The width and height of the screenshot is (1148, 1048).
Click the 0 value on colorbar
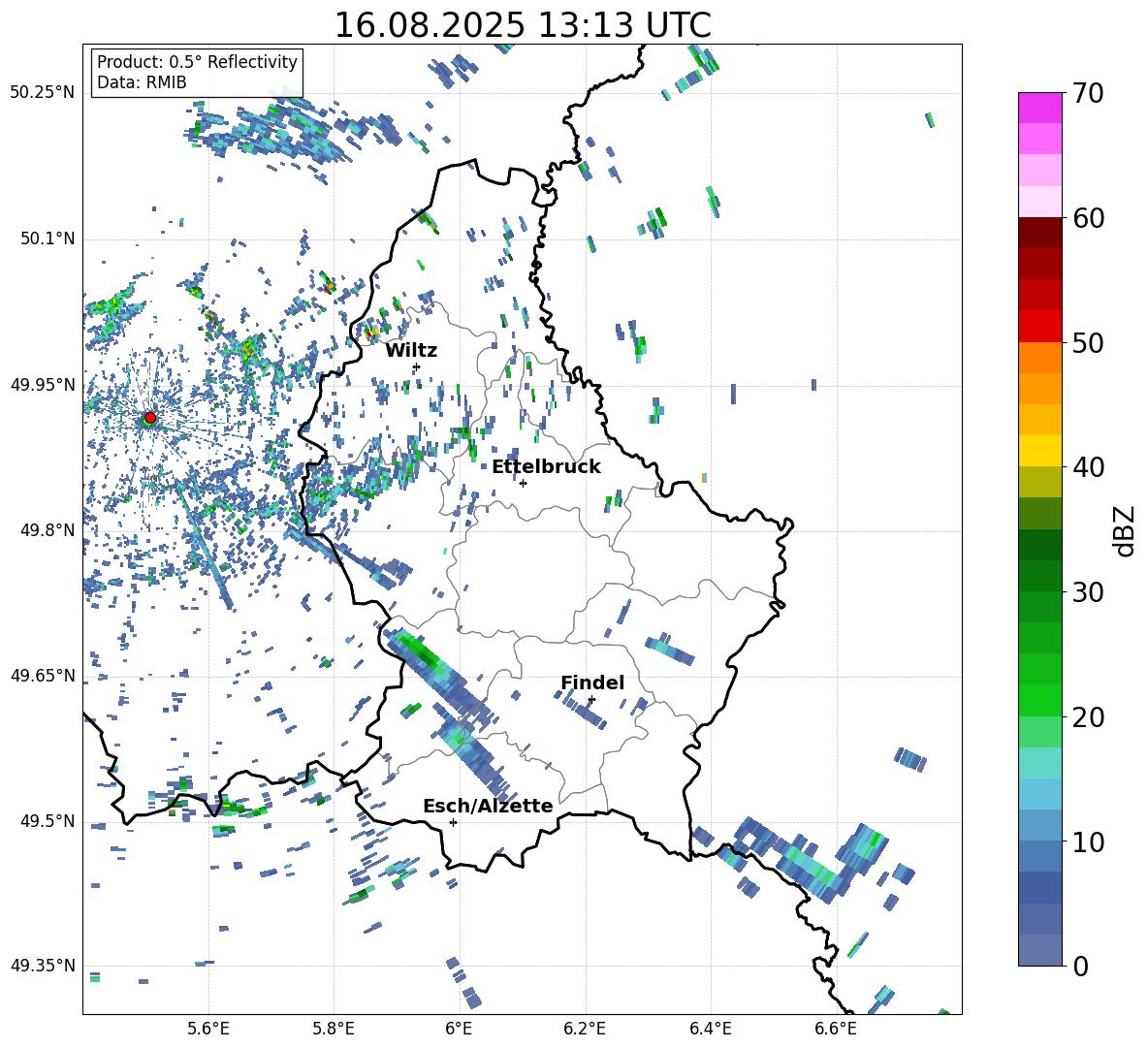click(x=1080, y=966)
